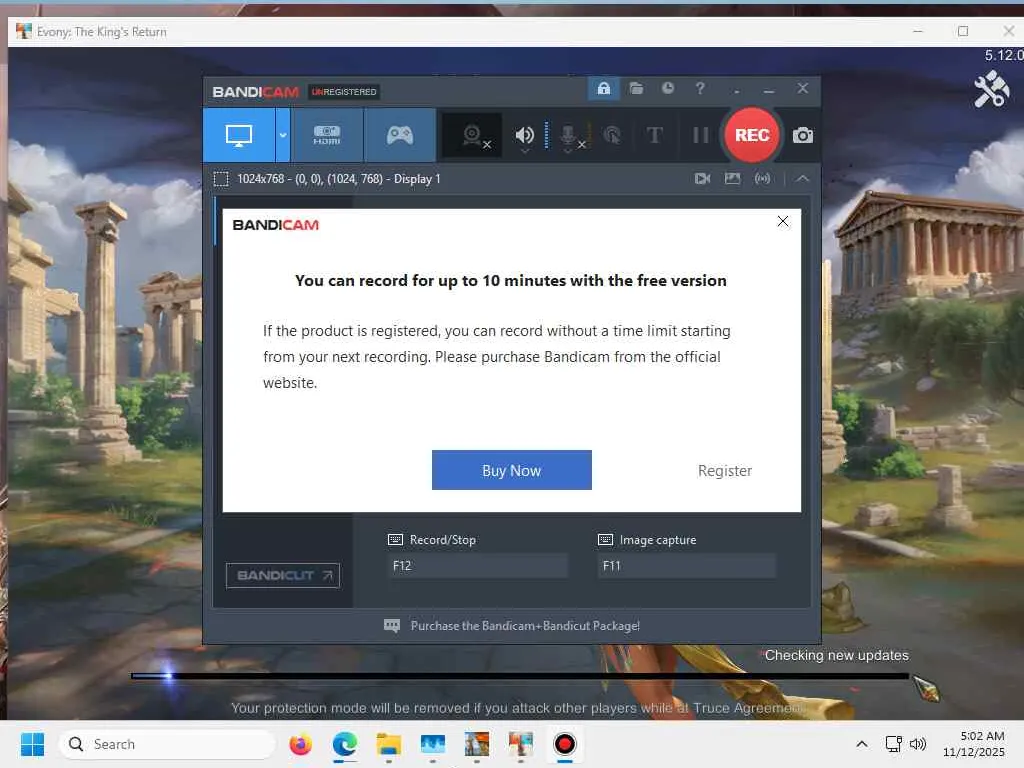Switch to HDMI device recording mode
This screenshot has height=768, width=1024.
click(x=327, y=135)
